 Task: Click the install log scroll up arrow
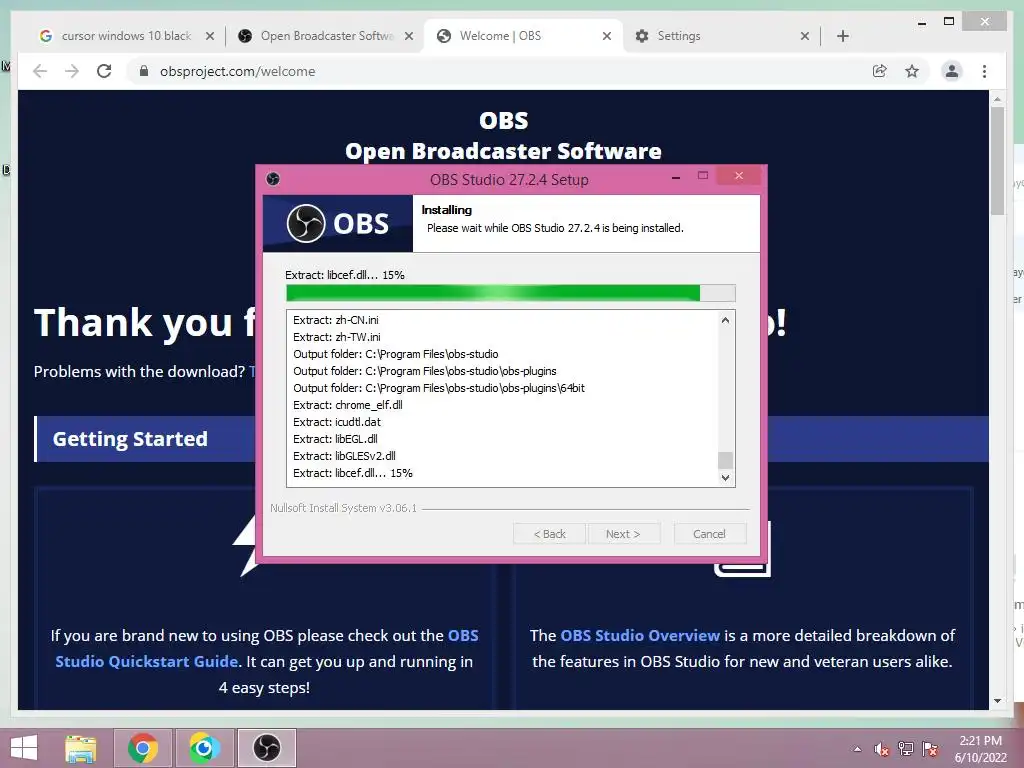coord(725,320)
